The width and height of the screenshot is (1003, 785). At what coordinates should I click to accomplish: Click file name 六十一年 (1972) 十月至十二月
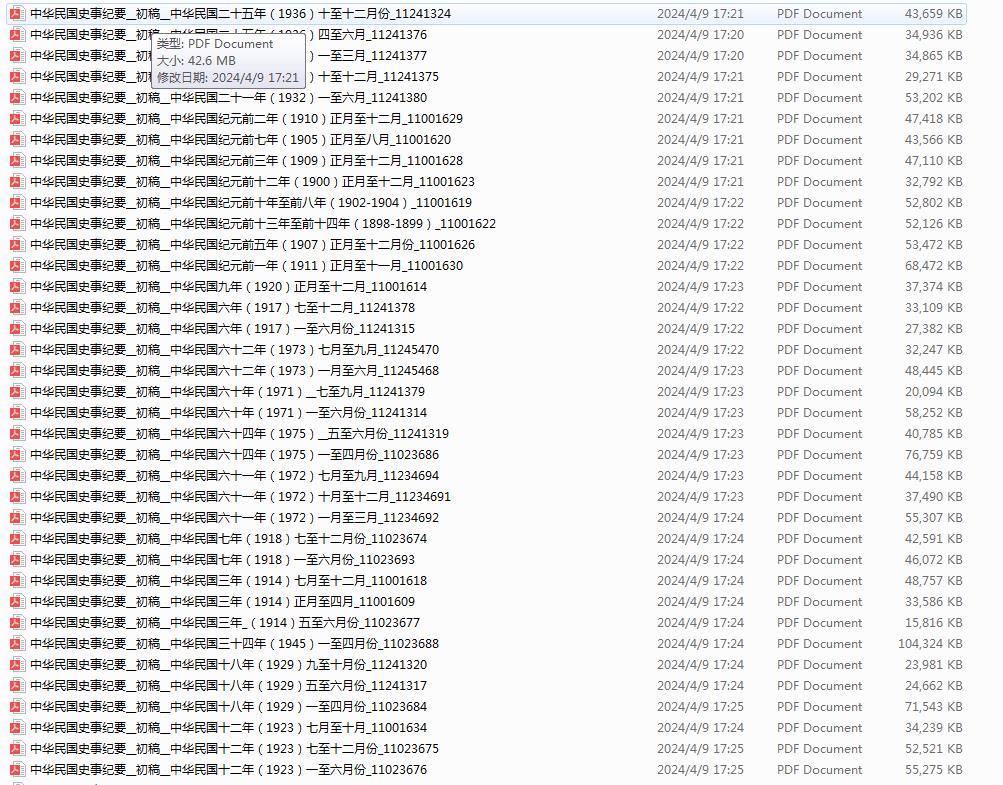click(240, 497)
